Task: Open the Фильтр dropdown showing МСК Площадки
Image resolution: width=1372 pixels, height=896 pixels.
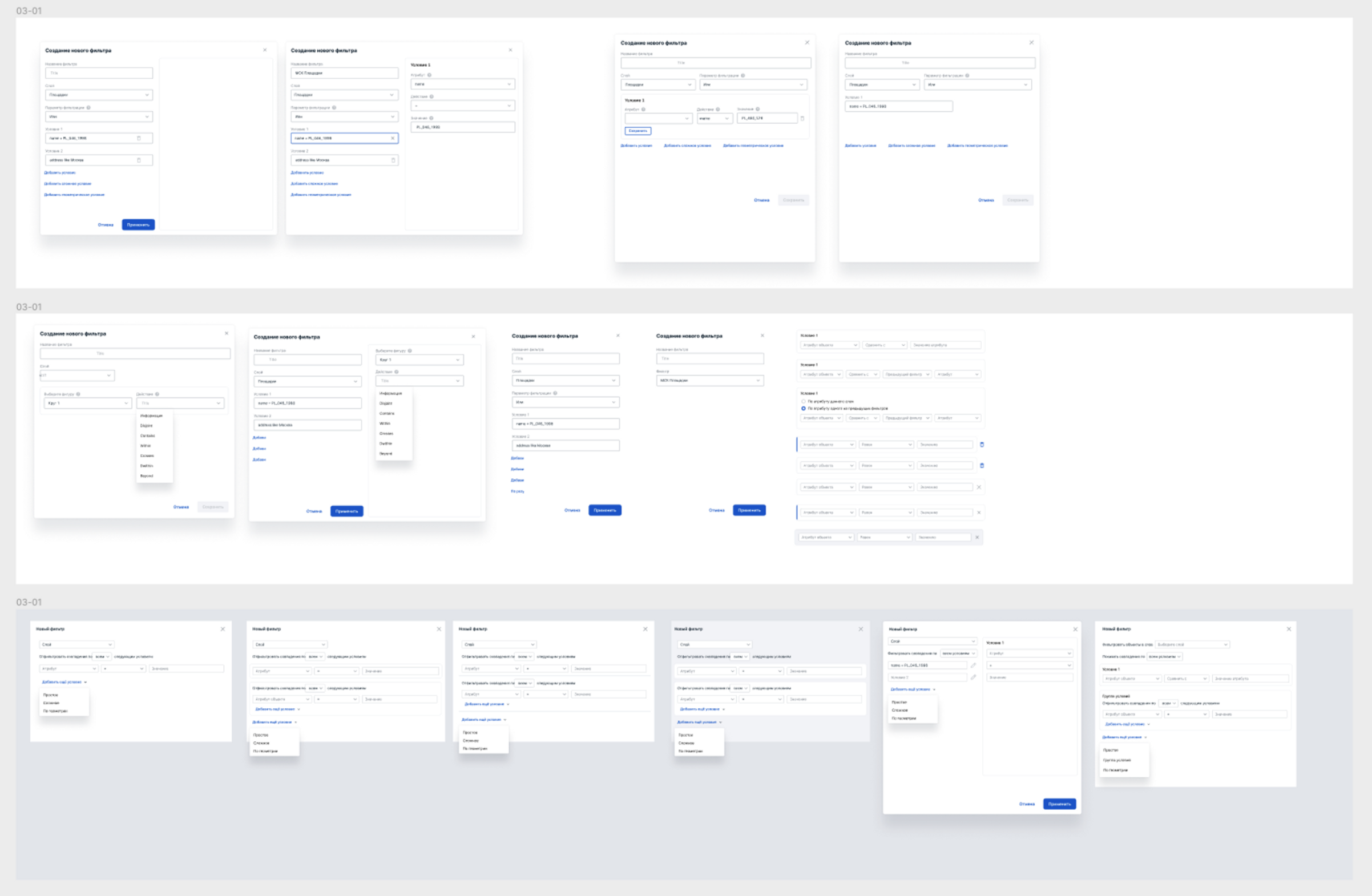Action: point(709,381)
